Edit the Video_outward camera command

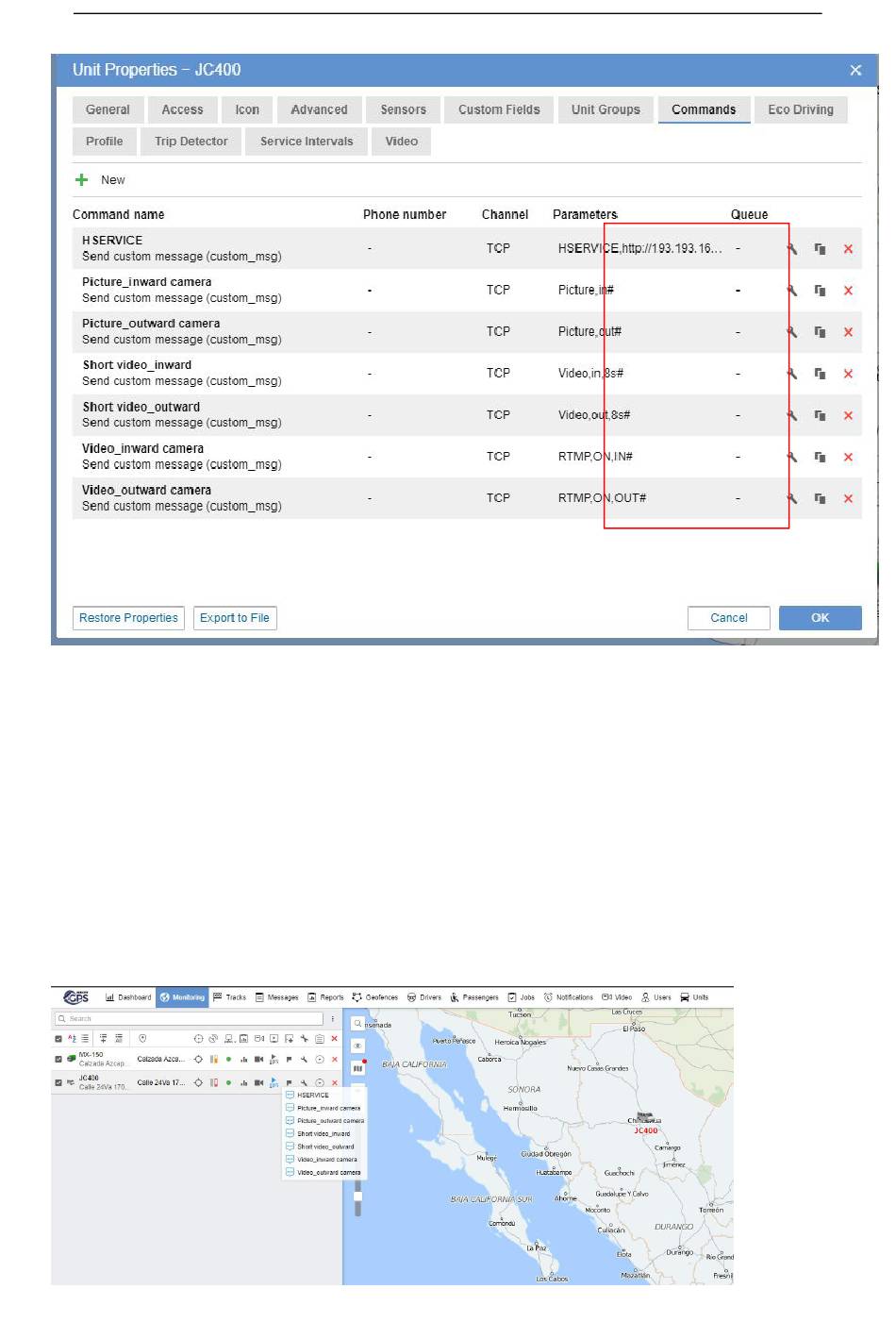tap(792, 498)
